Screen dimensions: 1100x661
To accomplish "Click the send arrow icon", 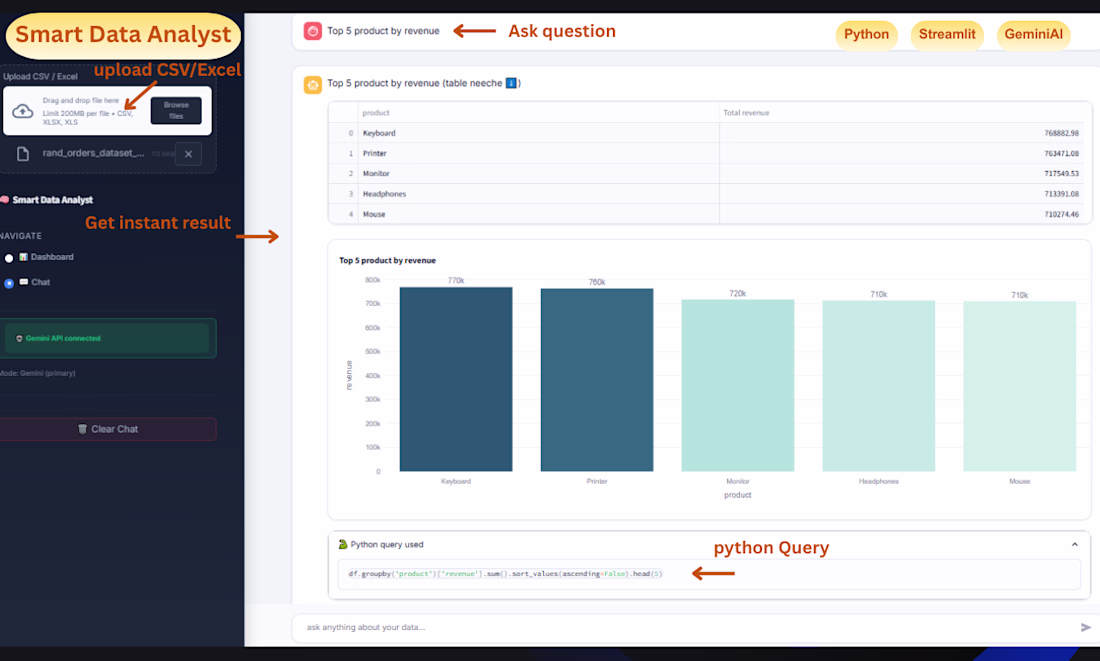I will click(1085, 627).
